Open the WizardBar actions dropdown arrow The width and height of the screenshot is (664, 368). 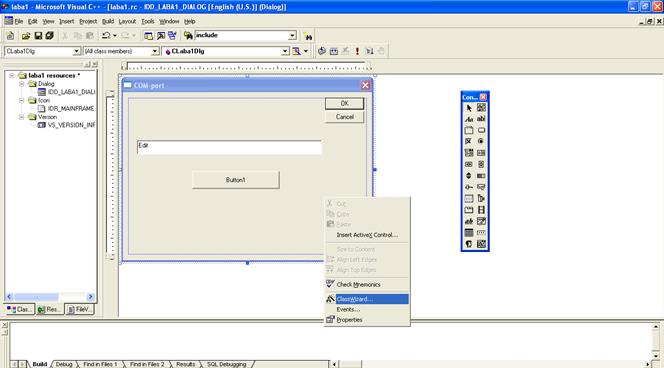click(x=305, y=51)
